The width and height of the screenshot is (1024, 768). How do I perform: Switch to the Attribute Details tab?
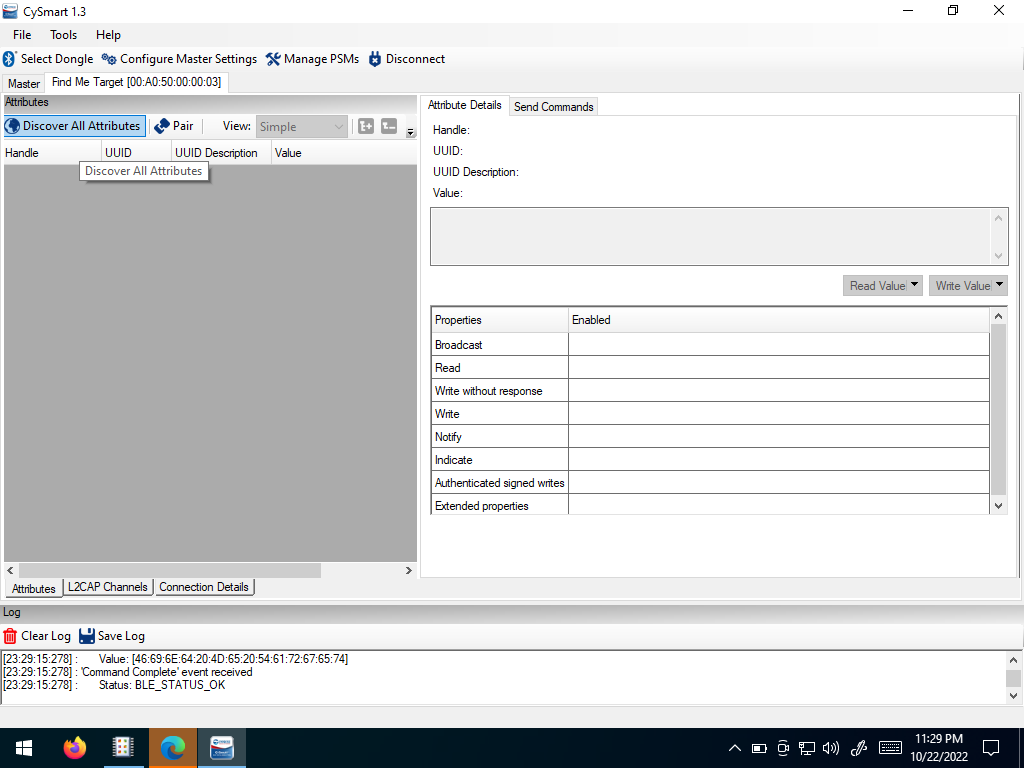click(464, 105)
